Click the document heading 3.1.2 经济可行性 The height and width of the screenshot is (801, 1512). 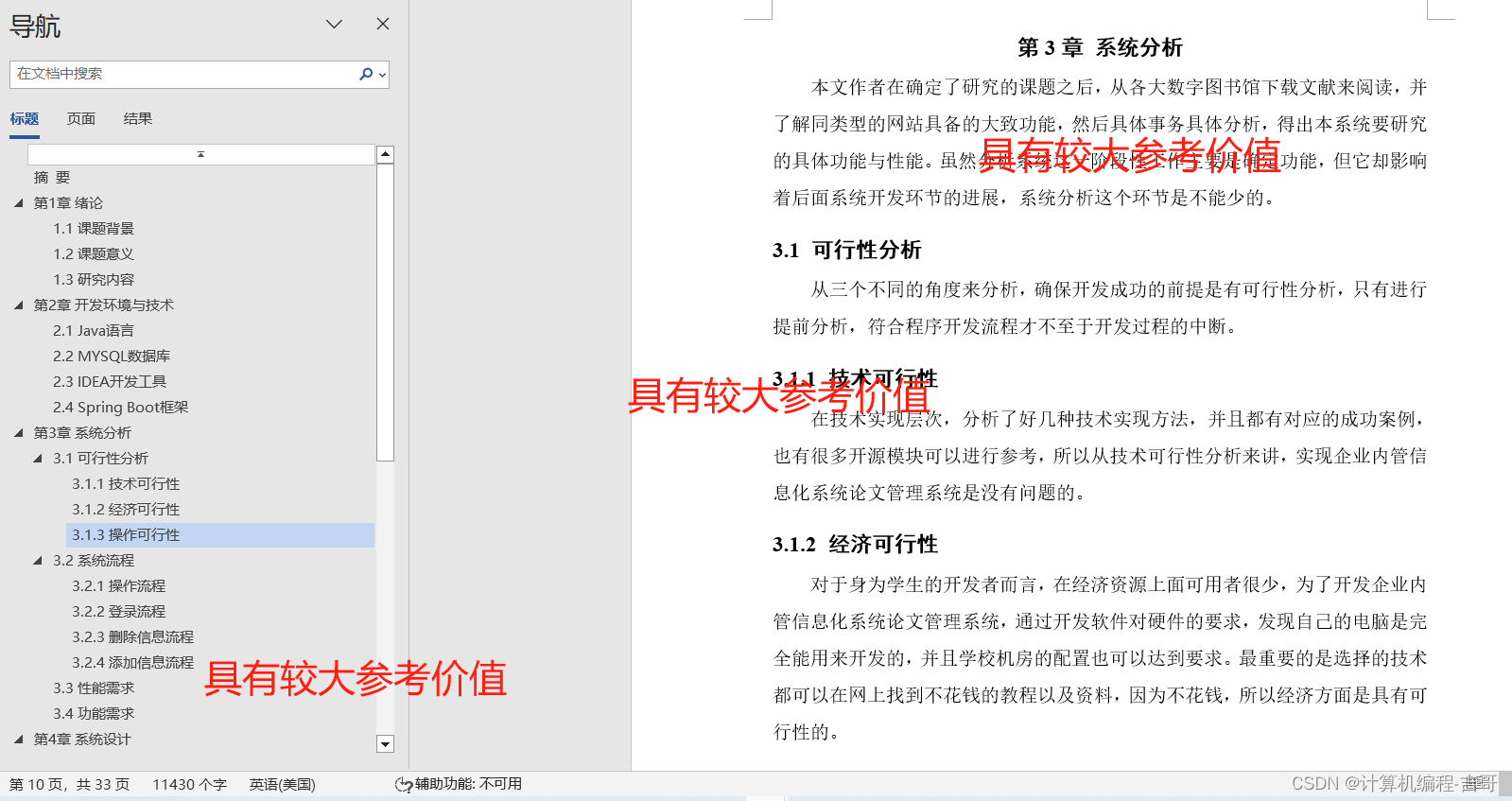855,544
